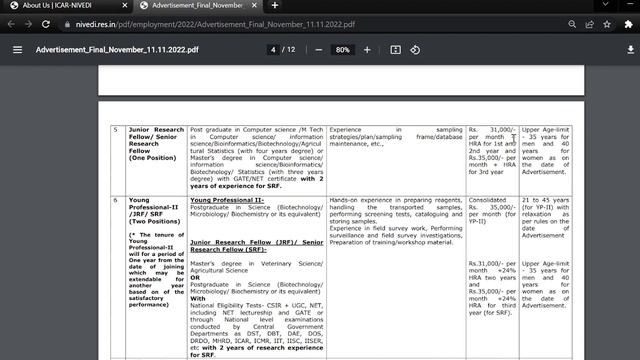Click the bold 'OR' text in qualifications
The width and height of the screenshot is (640, 360).
coord(195,278)
